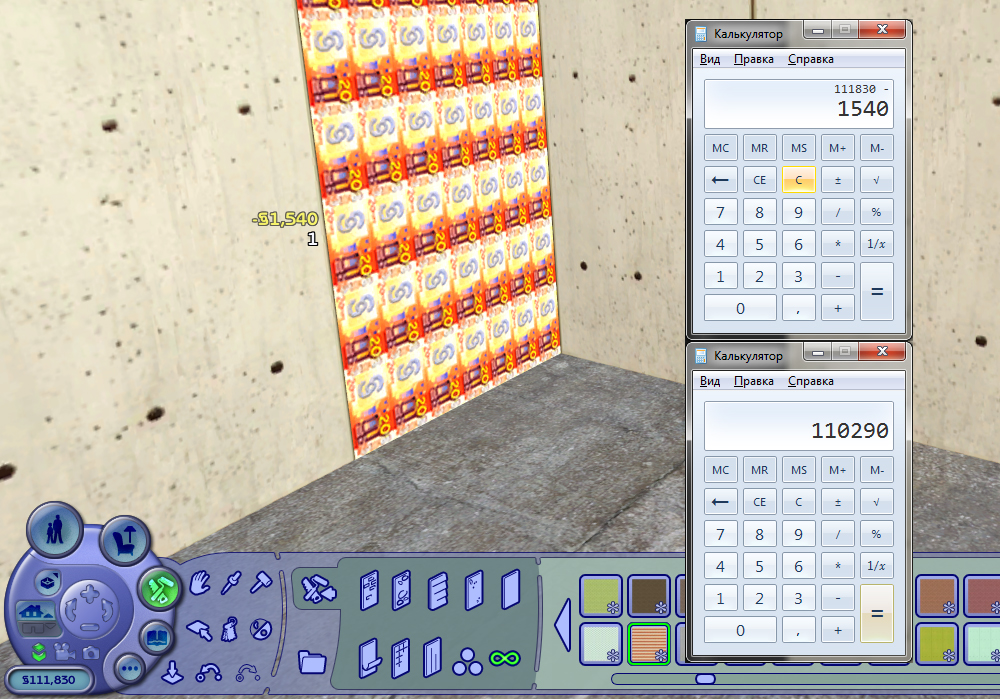Viewport: 1000px width, 699px height.
Task: Open Справка menu in calculator showing 110290
Action: pyautogui.click(x=811, y=381)
